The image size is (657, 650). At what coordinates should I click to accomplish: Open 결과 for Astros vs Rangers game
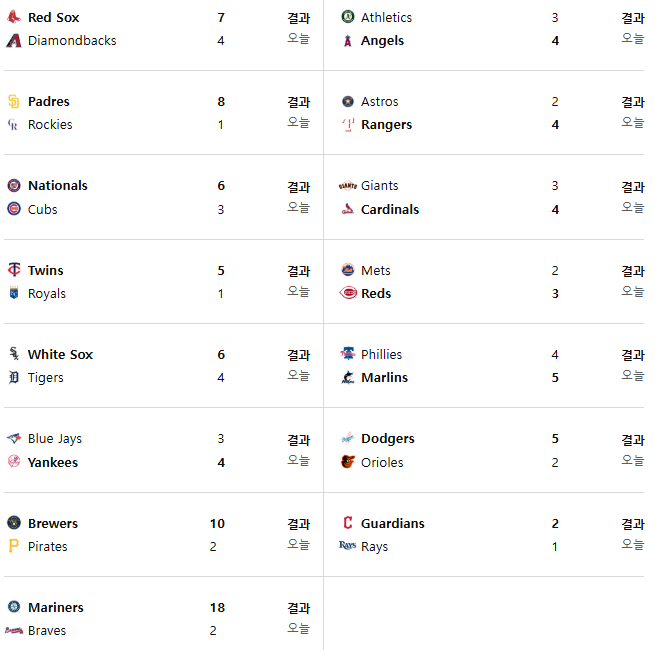(632, 102)
